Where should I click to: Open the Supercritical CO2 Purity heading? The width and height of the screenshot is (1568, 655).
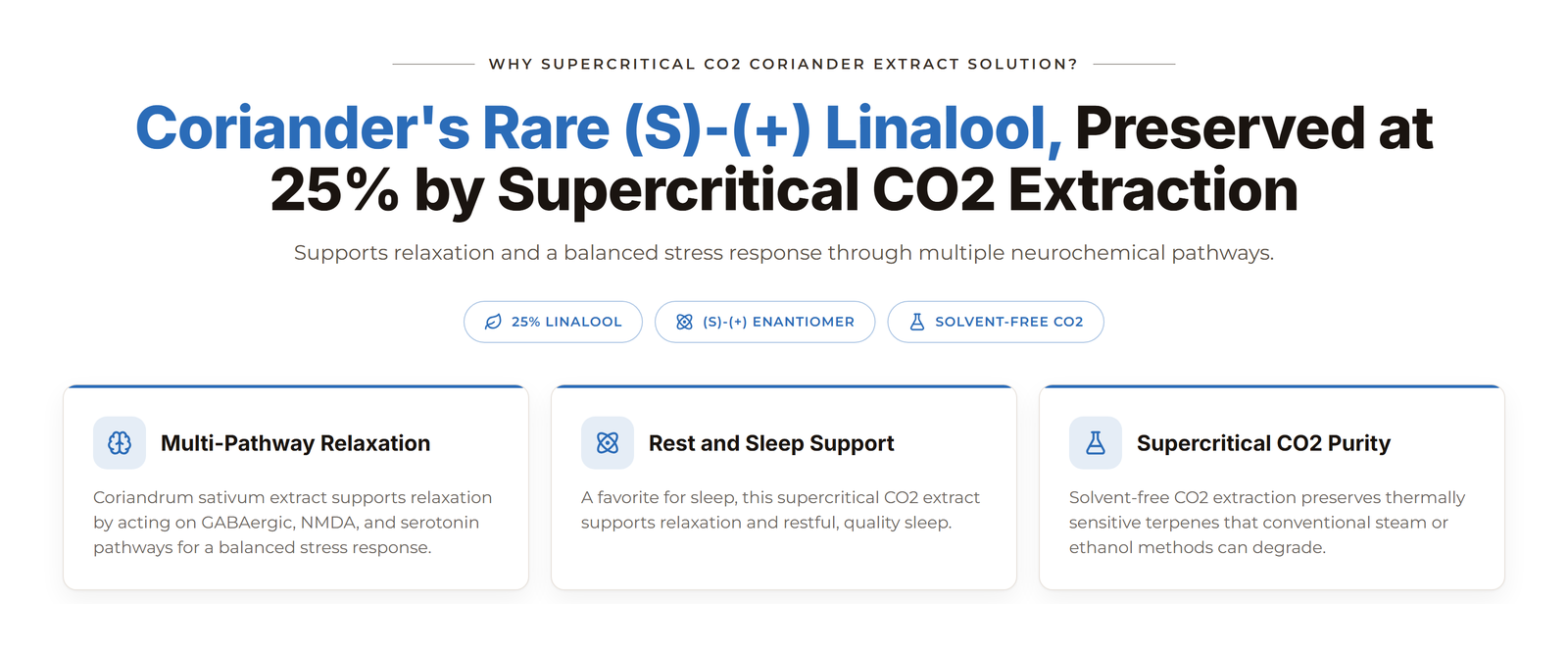pyautogui.click(x=1263, y=443)
